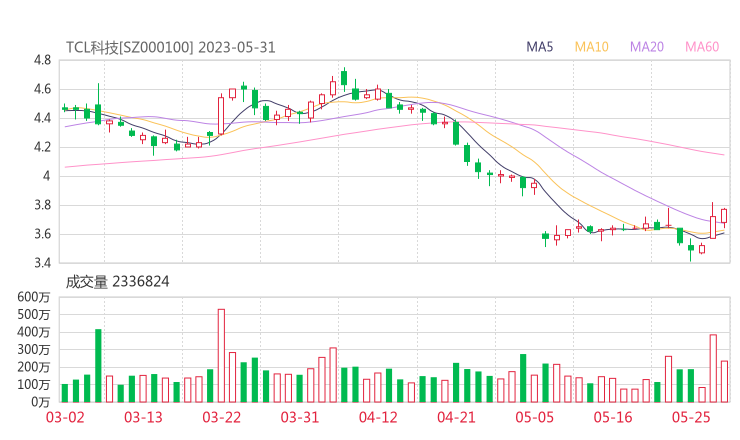The width and height of the screenshot is (740, 440).
Task: Click the 3.4 price axis label
Action: click(x=42, y=263)
